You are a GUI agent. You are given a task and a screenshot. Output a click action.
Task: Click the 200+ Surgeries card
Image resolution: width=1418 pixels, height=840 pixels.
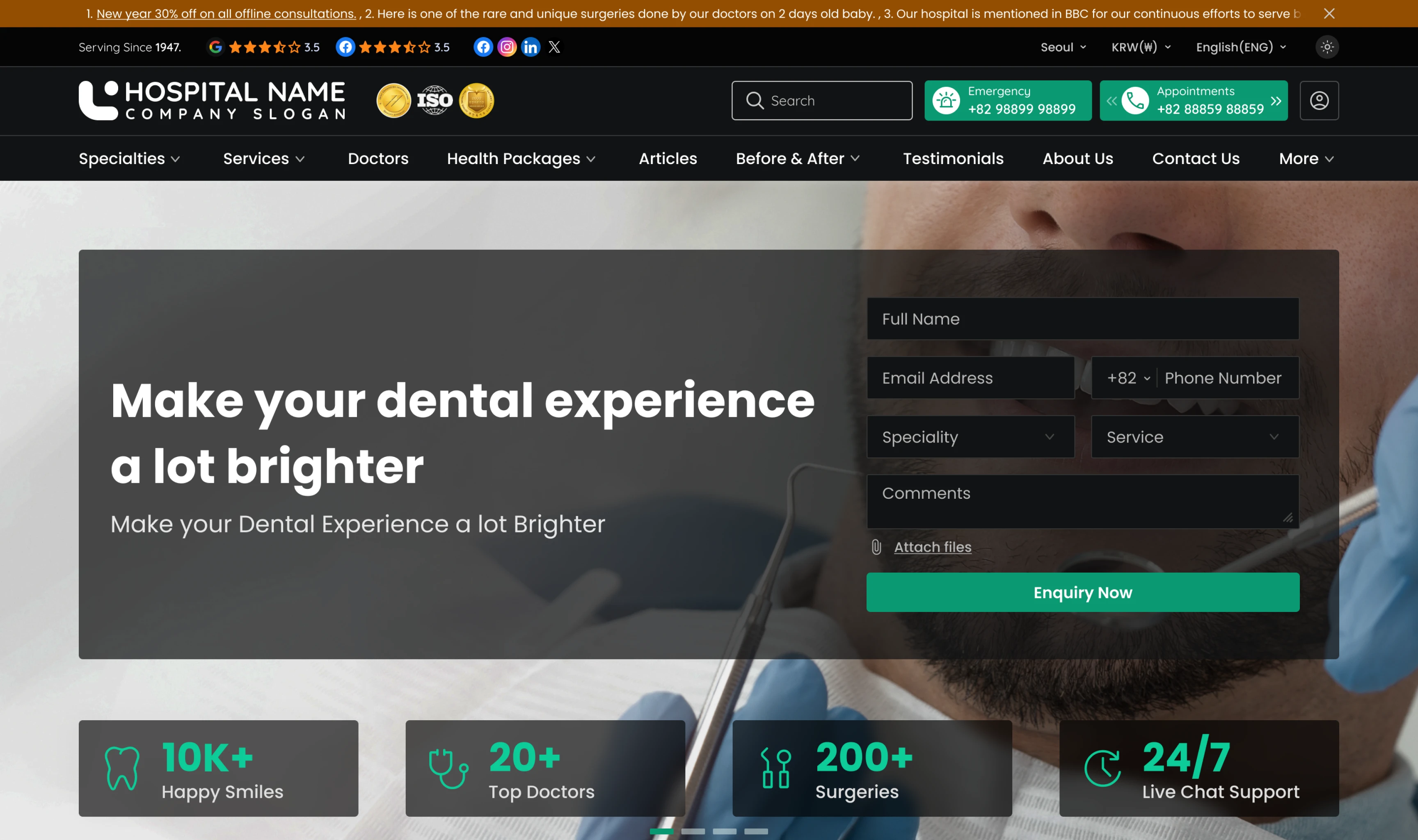tap(872, 768)
